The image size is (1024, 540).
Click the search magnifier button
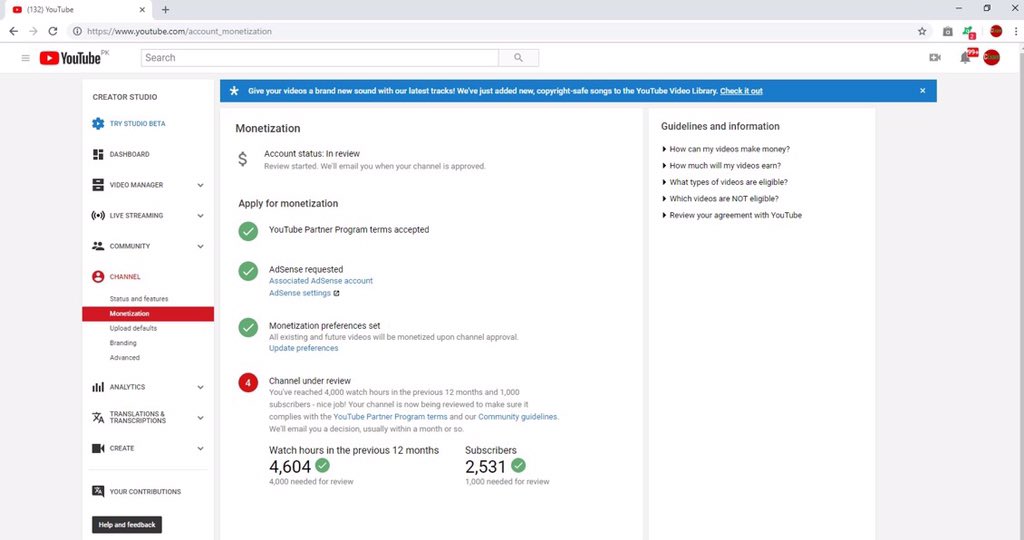pyautogui.click(x=519, y=58)
